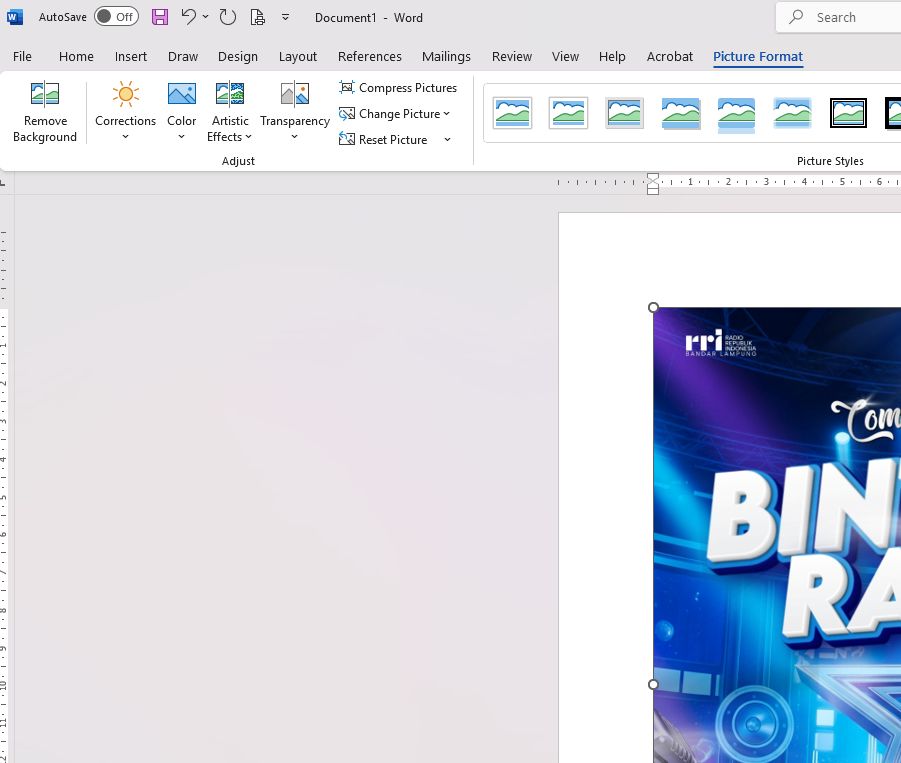The width and height of the screenshot is (901, 763).
Task: Click the Word application icon
Action: click(x=14, y=17)
